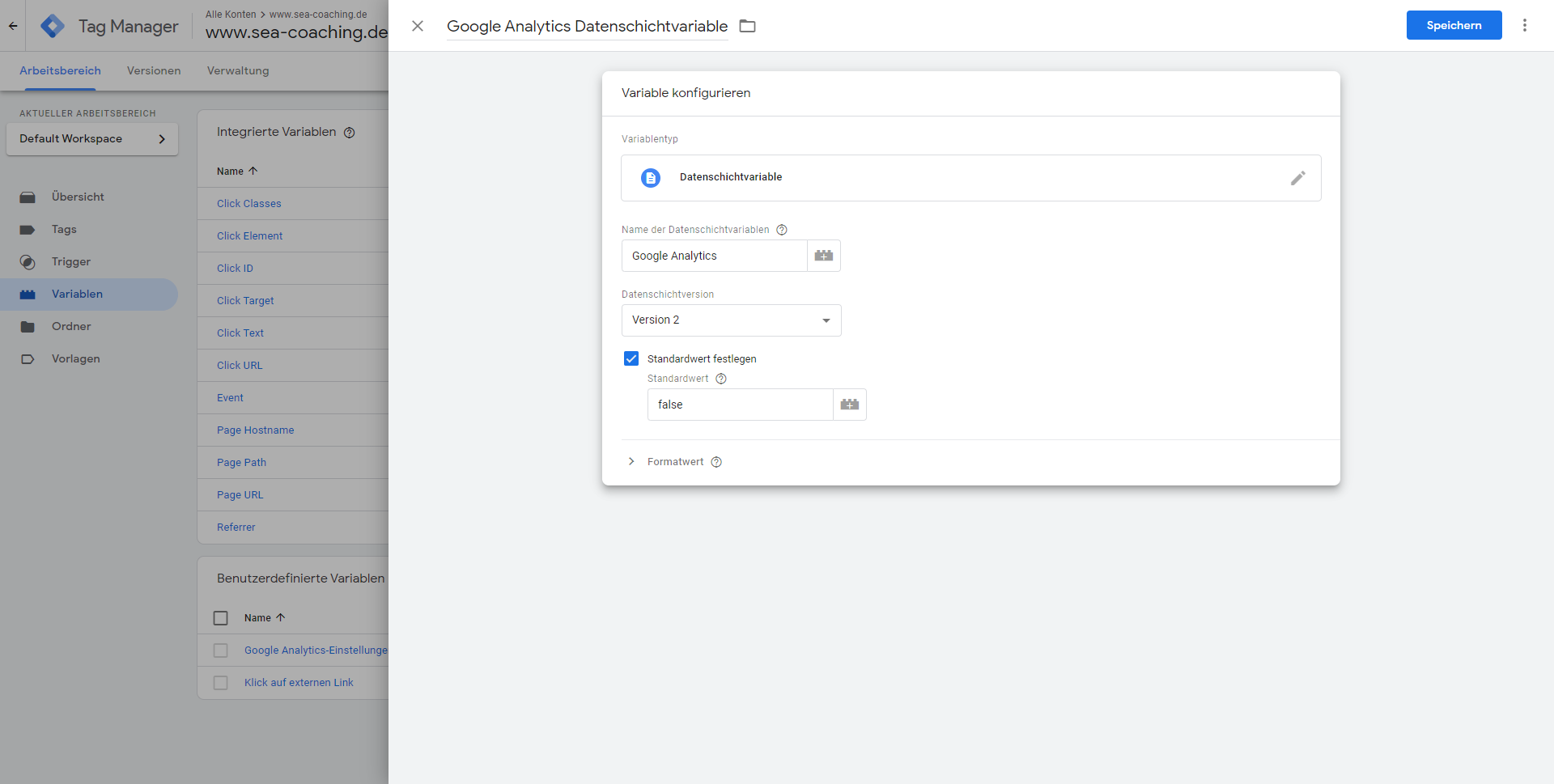Viewport: 1554px width, 784px height.
Task: Click the Trigger sidebar icon
Action: pos(28,262)
